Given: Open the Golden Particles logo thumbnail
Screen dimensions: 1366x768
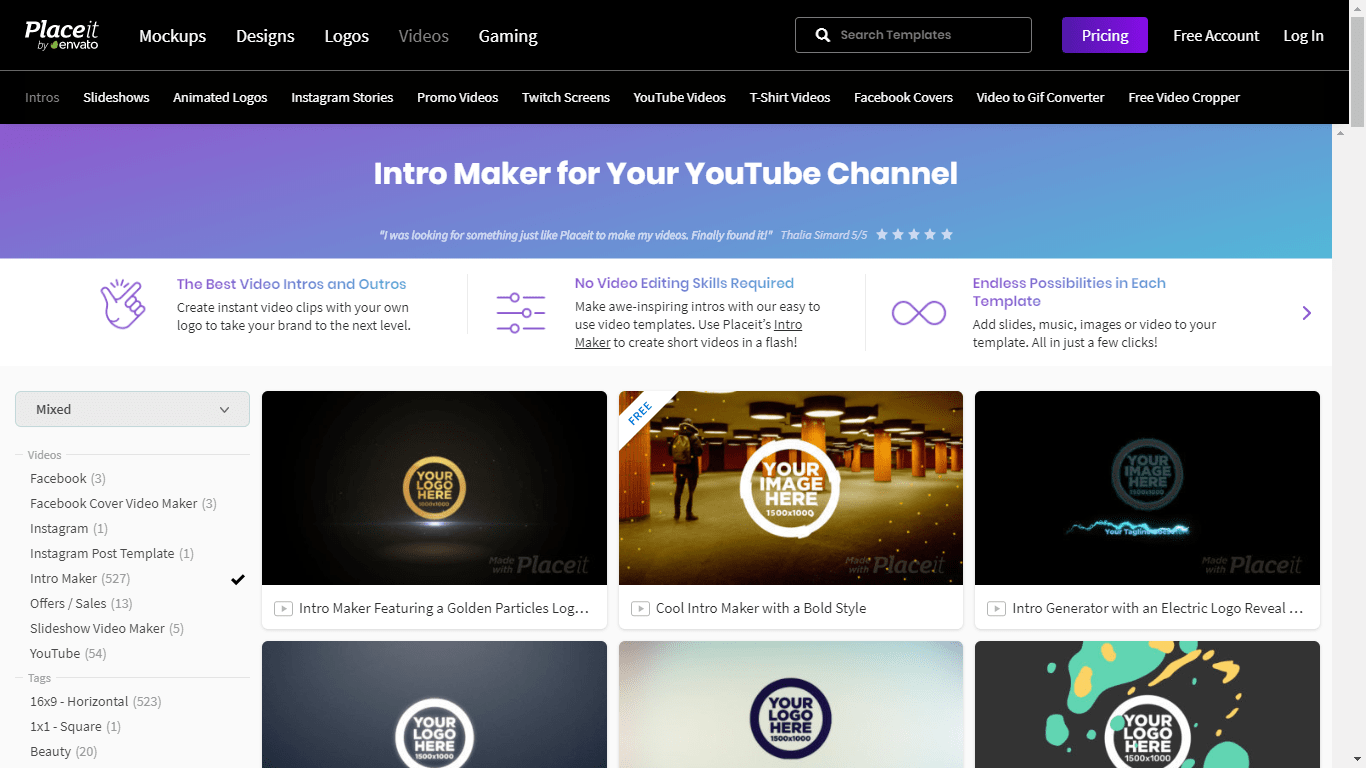Looking at the screenshot, I should coord(434,488).
